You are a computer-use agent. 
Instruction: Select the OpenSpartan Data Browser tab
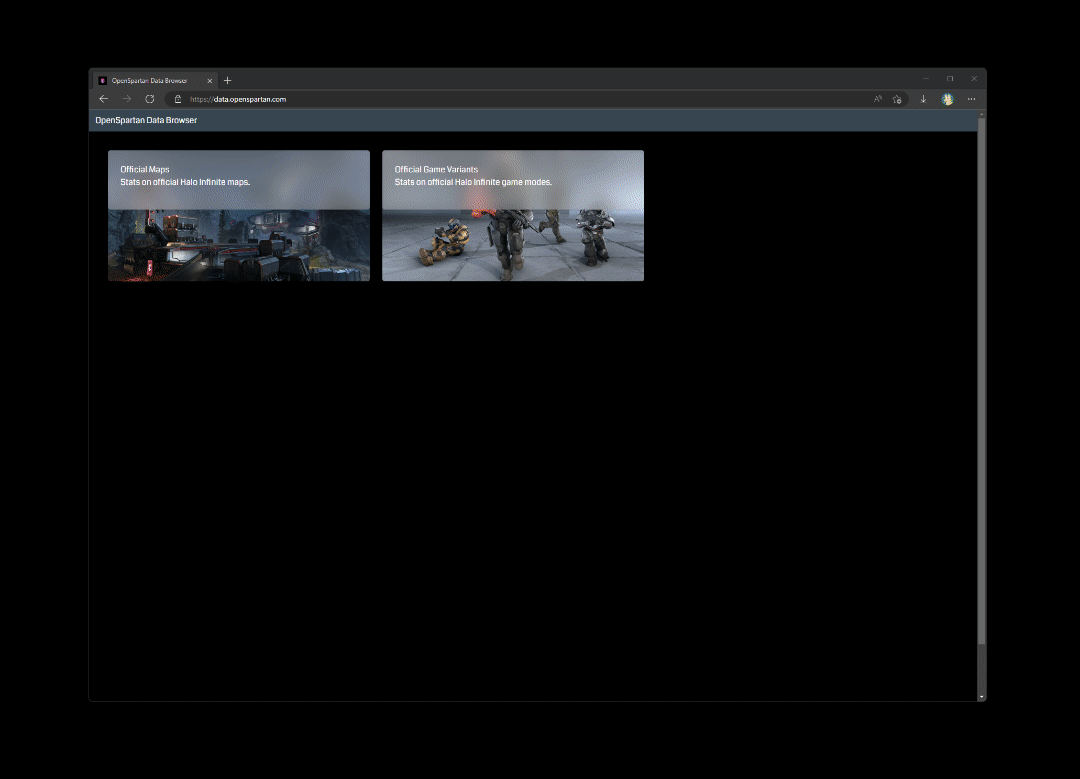coord(156,81)
